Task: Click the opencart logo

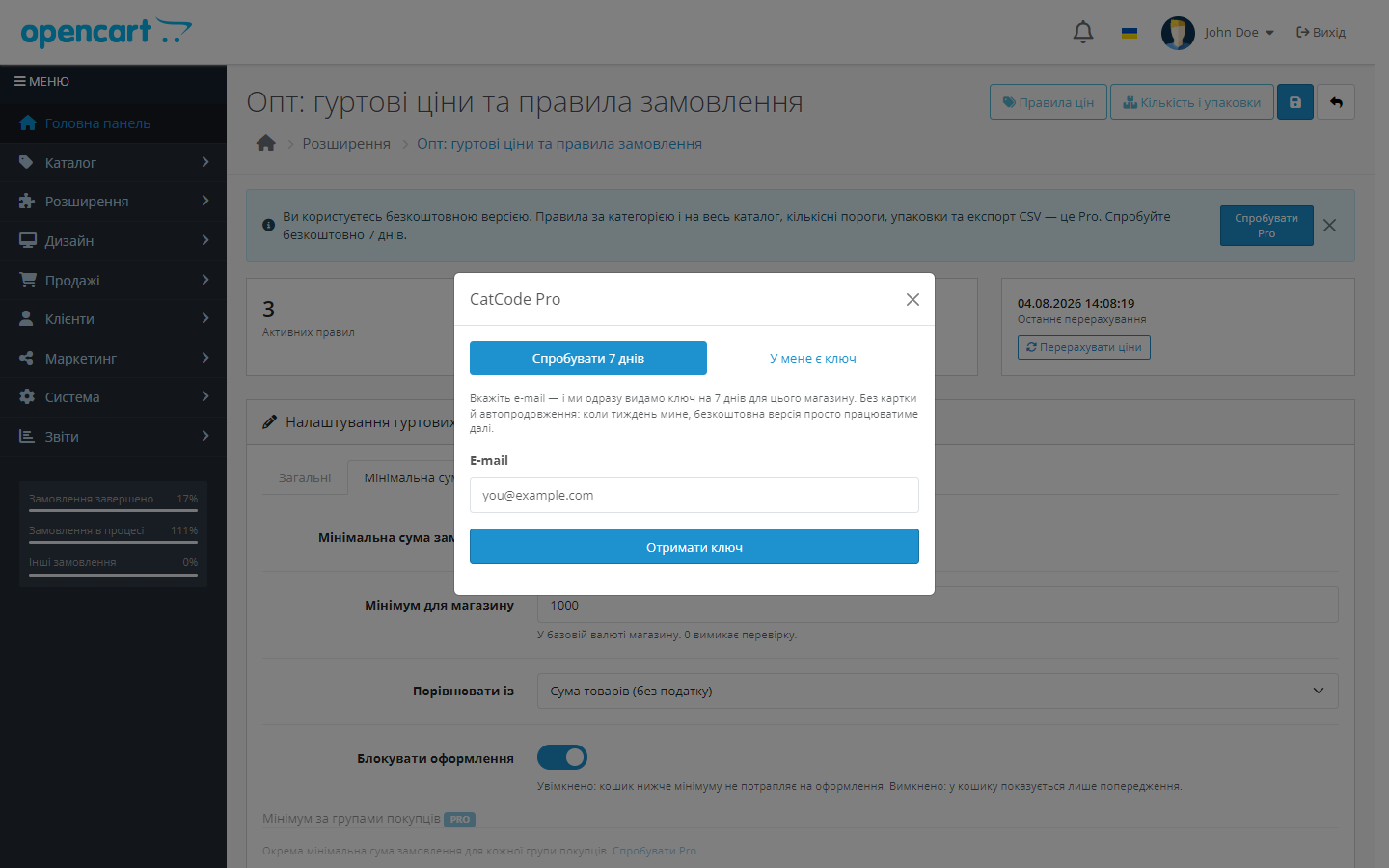Action: [x=106, y=32]
